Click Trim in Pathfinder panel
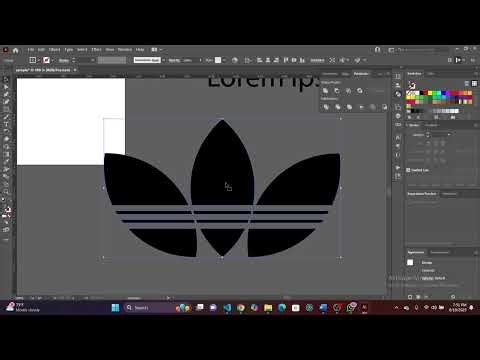Image resolution: width=480 pixels, height=360 pixels. click(x=338, y=107)
